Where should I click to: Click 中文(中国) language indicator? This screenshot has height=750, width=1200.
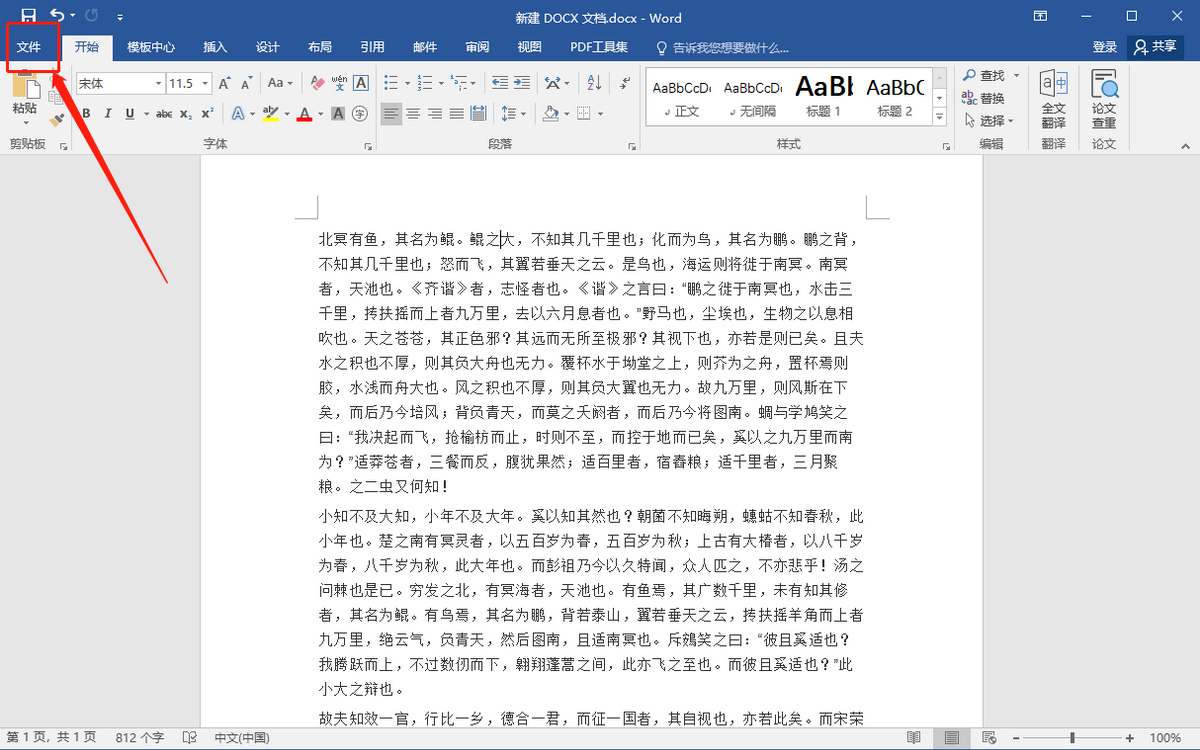[x=241, y=738]
